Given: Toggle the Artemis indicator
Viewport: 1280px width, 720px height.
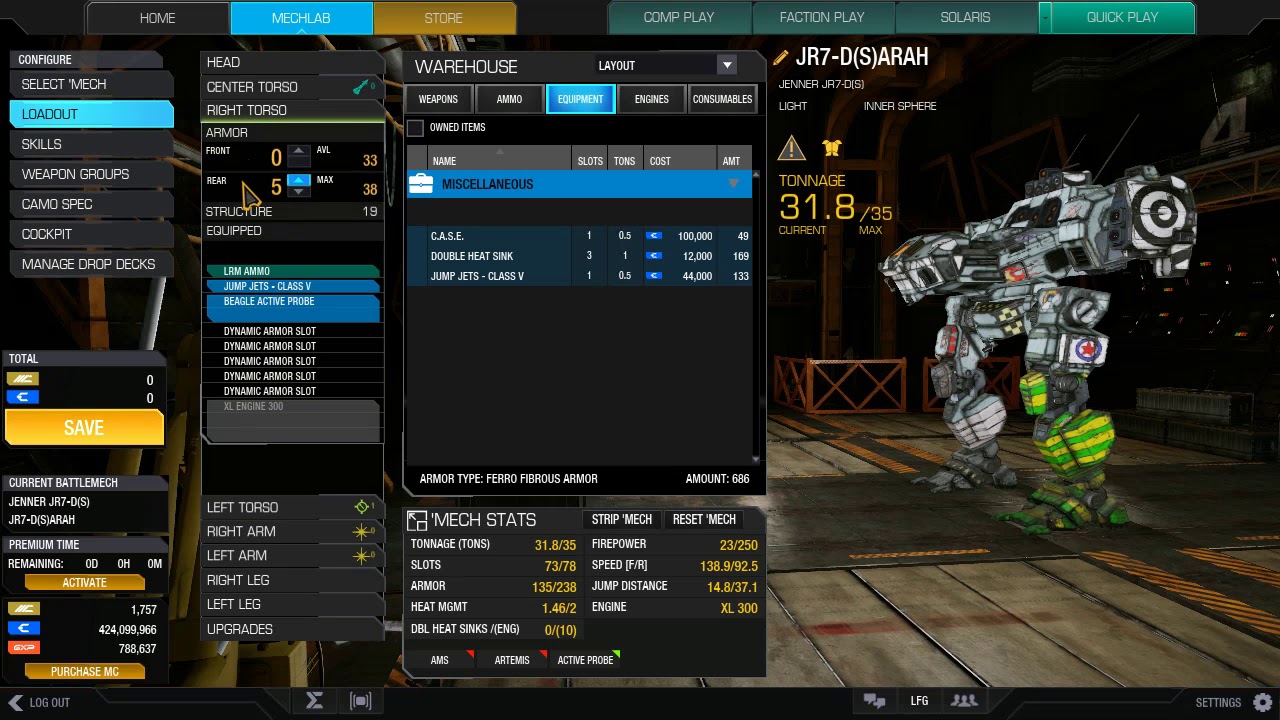Looking at the screenshot, I should point(512,660).
